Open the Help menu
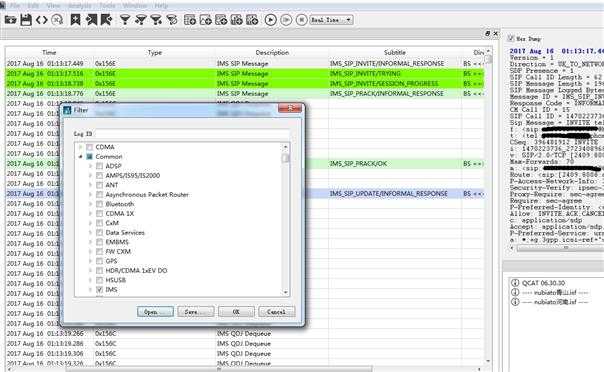This screenshot has width=604, height=372. pyautogui.click(x=161, y=5)
